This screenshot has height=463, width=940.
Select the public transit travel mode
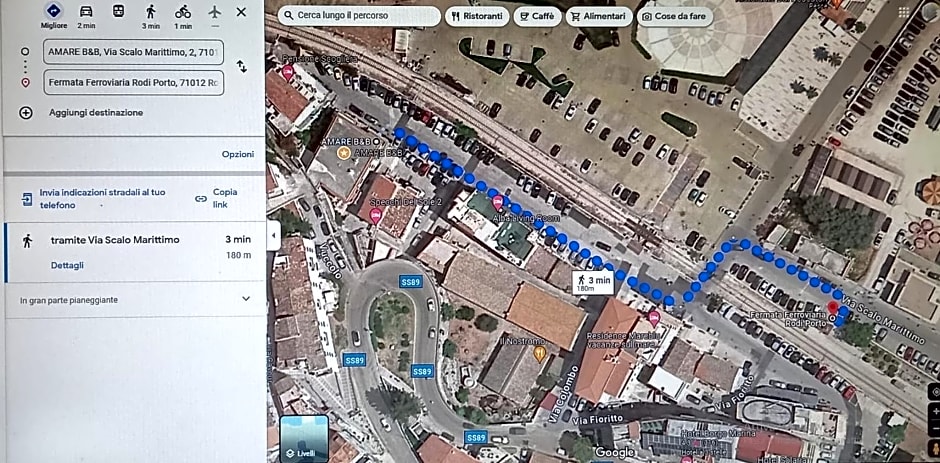(118, 12)
